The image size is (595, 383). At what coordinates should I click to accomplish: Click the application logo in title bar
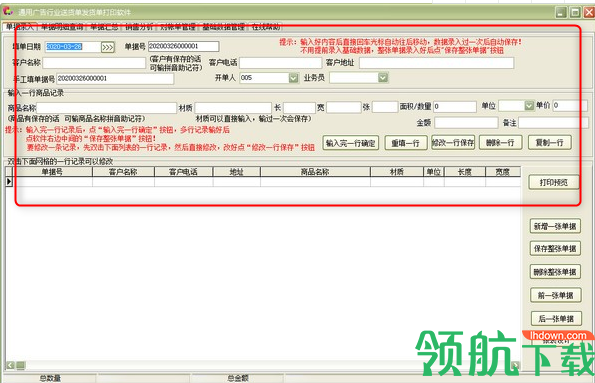tap(8, 11)
